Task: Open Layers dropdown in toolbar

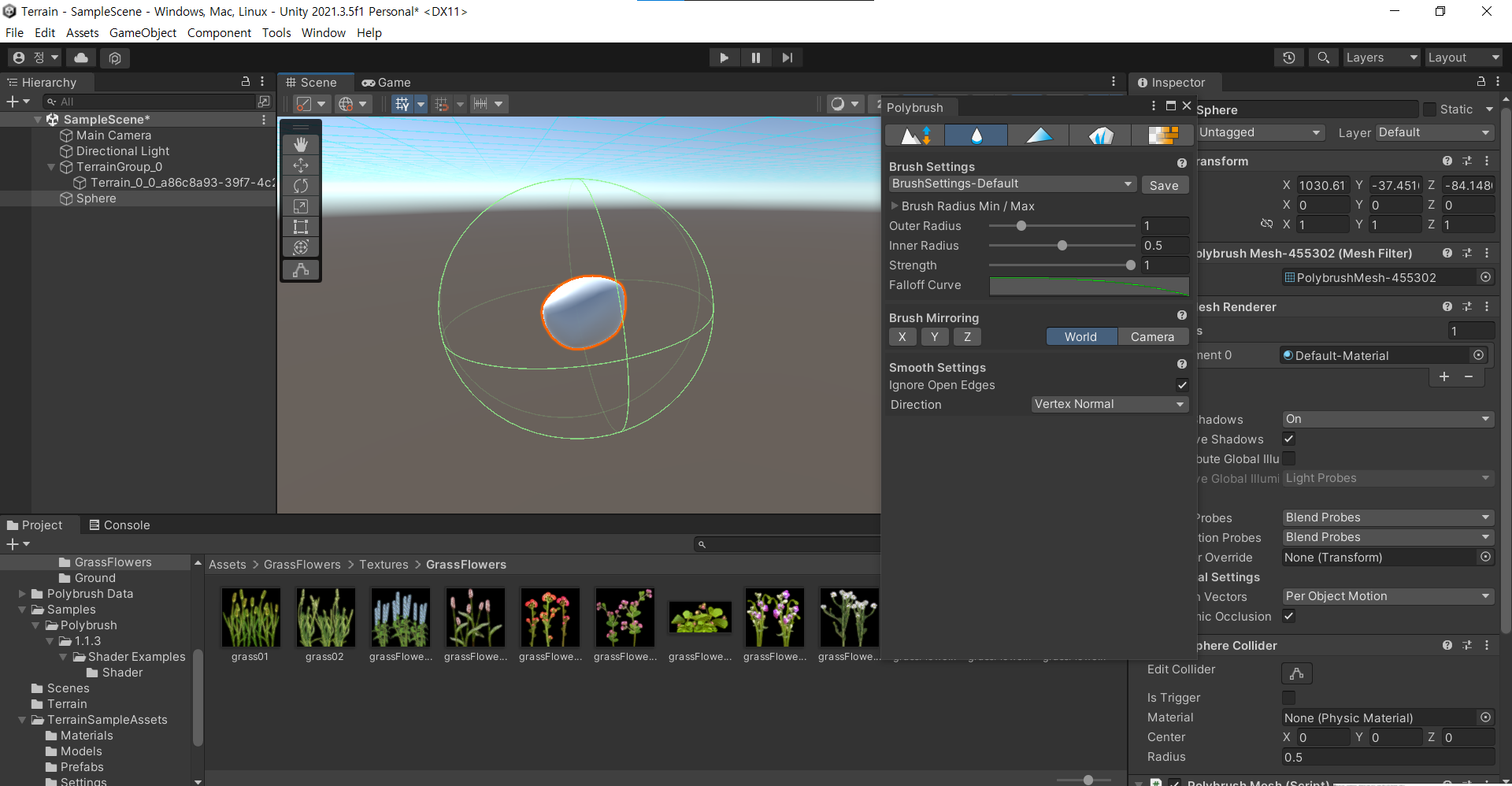Action: pos(1380,57)
